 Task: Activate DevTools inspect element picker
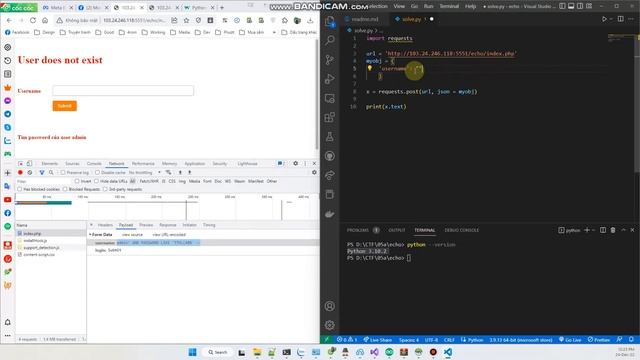20,164
